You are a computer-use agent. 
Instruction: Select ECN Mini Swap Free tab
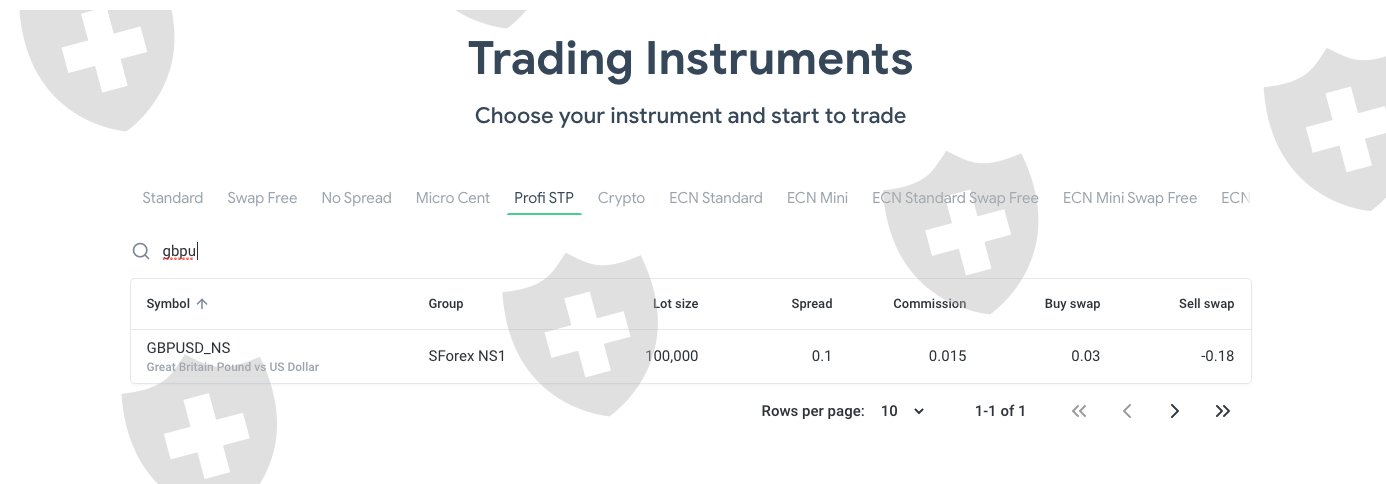(1130, 198)
